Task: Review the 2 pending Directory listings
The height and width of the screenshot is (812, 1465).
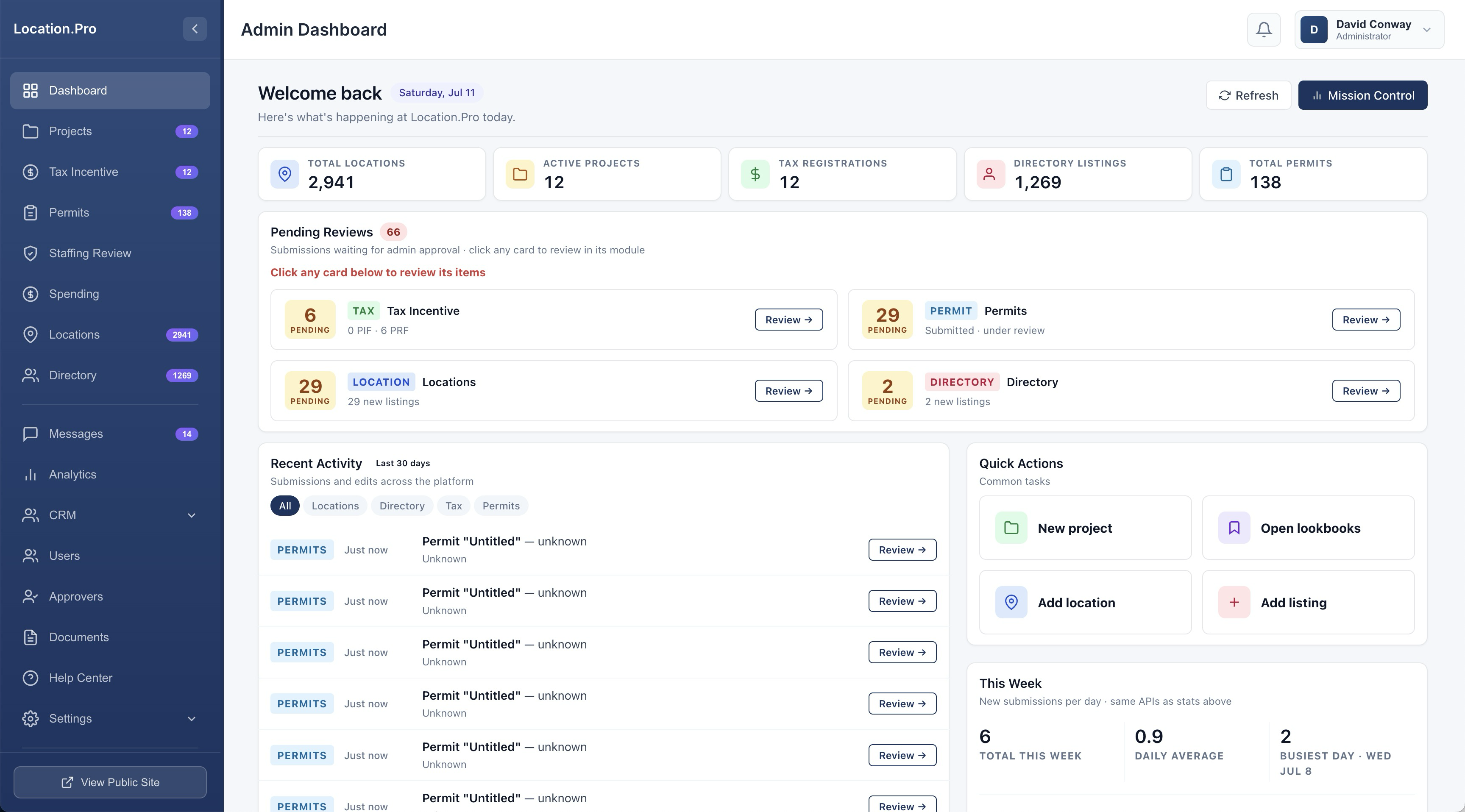Action: coord(1366,391)
